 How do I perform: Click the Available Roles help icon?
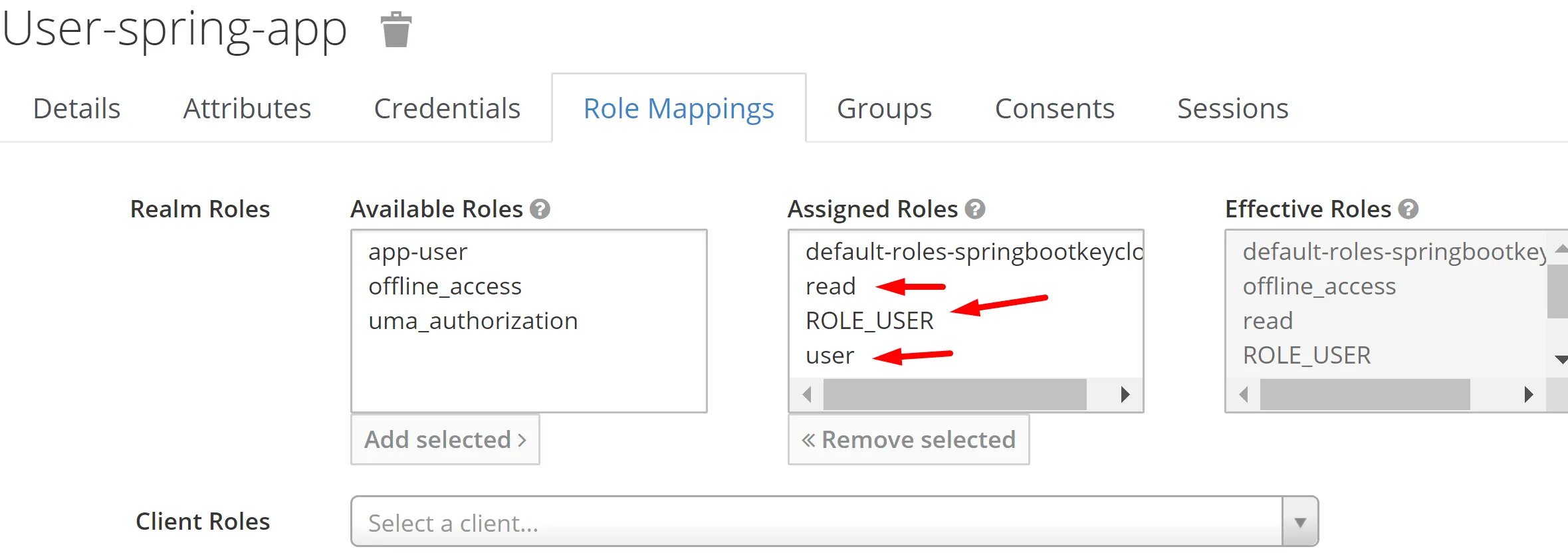tap(540, 209)
